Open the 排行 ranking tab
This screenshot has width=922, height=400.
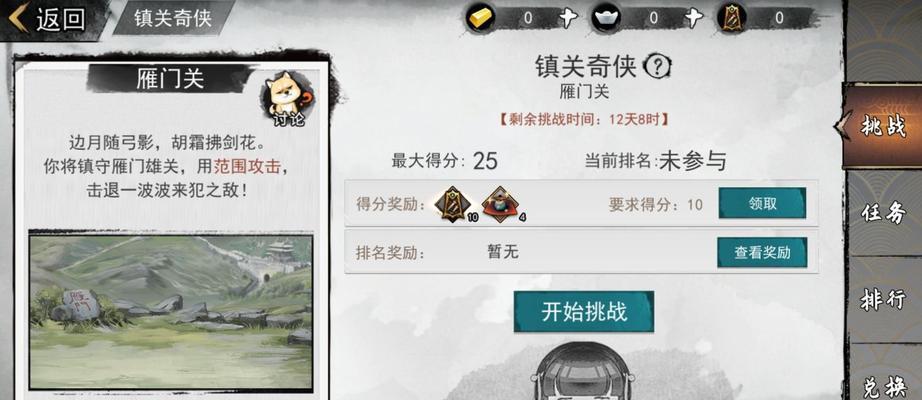pyautogui.click(x=883, y=299)
